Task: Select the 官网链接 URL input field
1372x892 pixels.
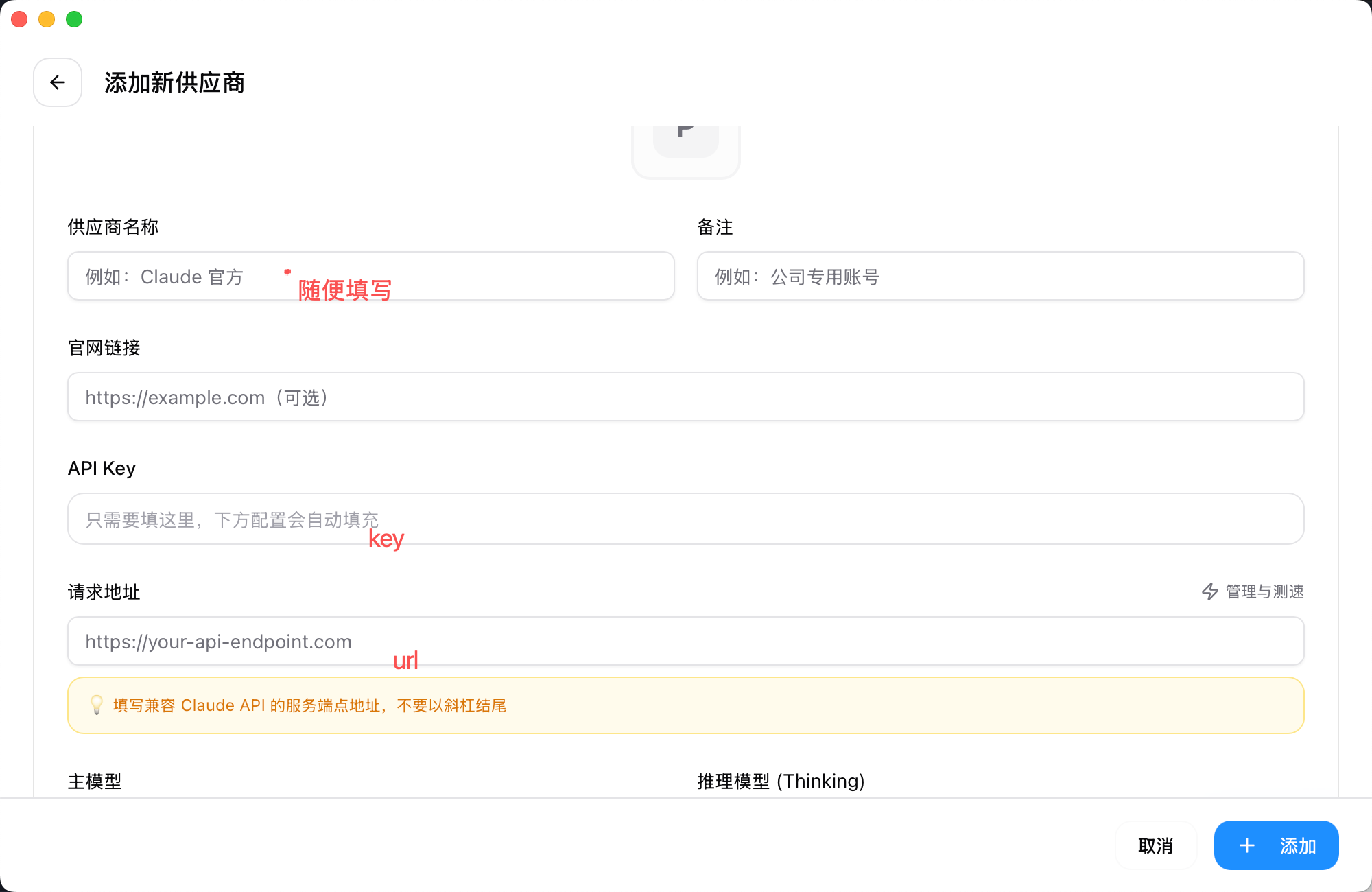Action: click(685, 397)
